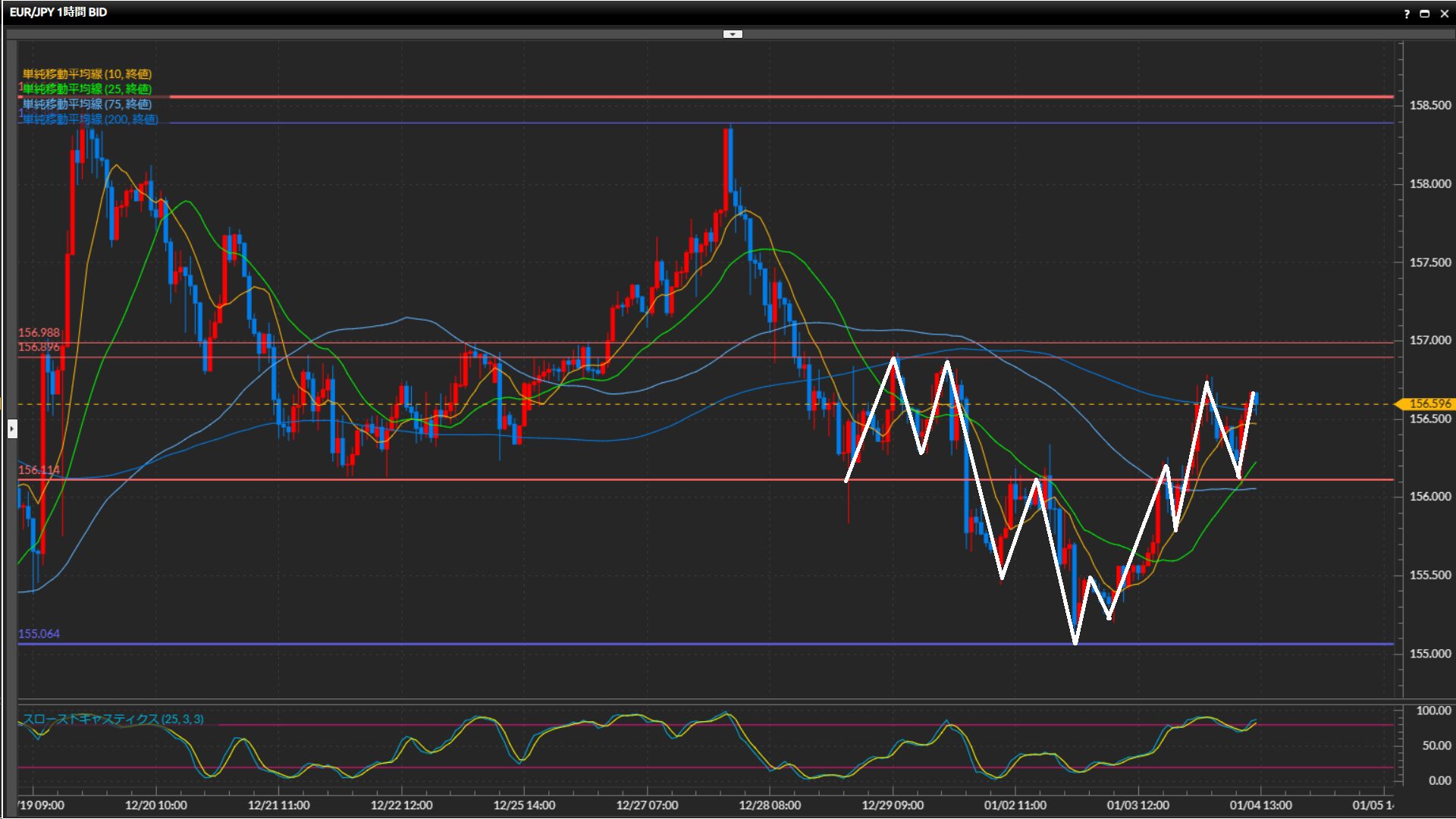
Task: Click the 156.896 horizontal line label
Action: pos(39,347)
